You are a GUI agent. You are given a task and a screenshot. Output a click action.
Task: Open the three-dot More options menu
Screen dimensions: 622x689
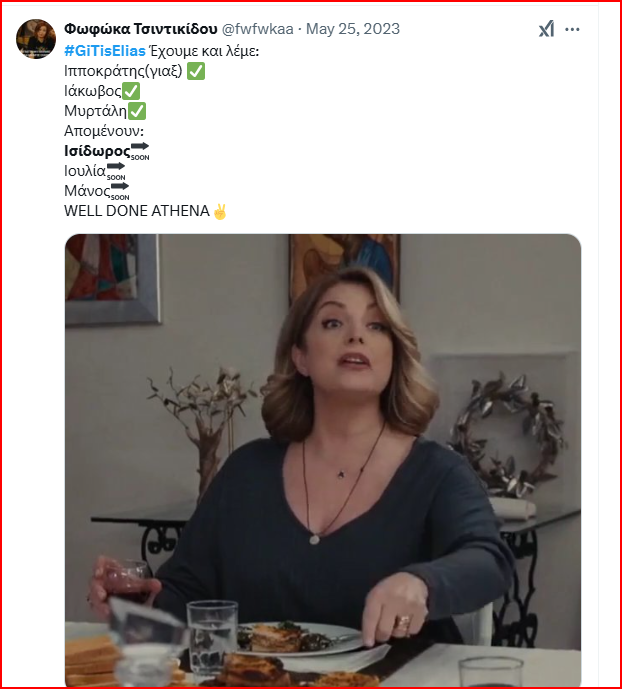coord(572,29)
